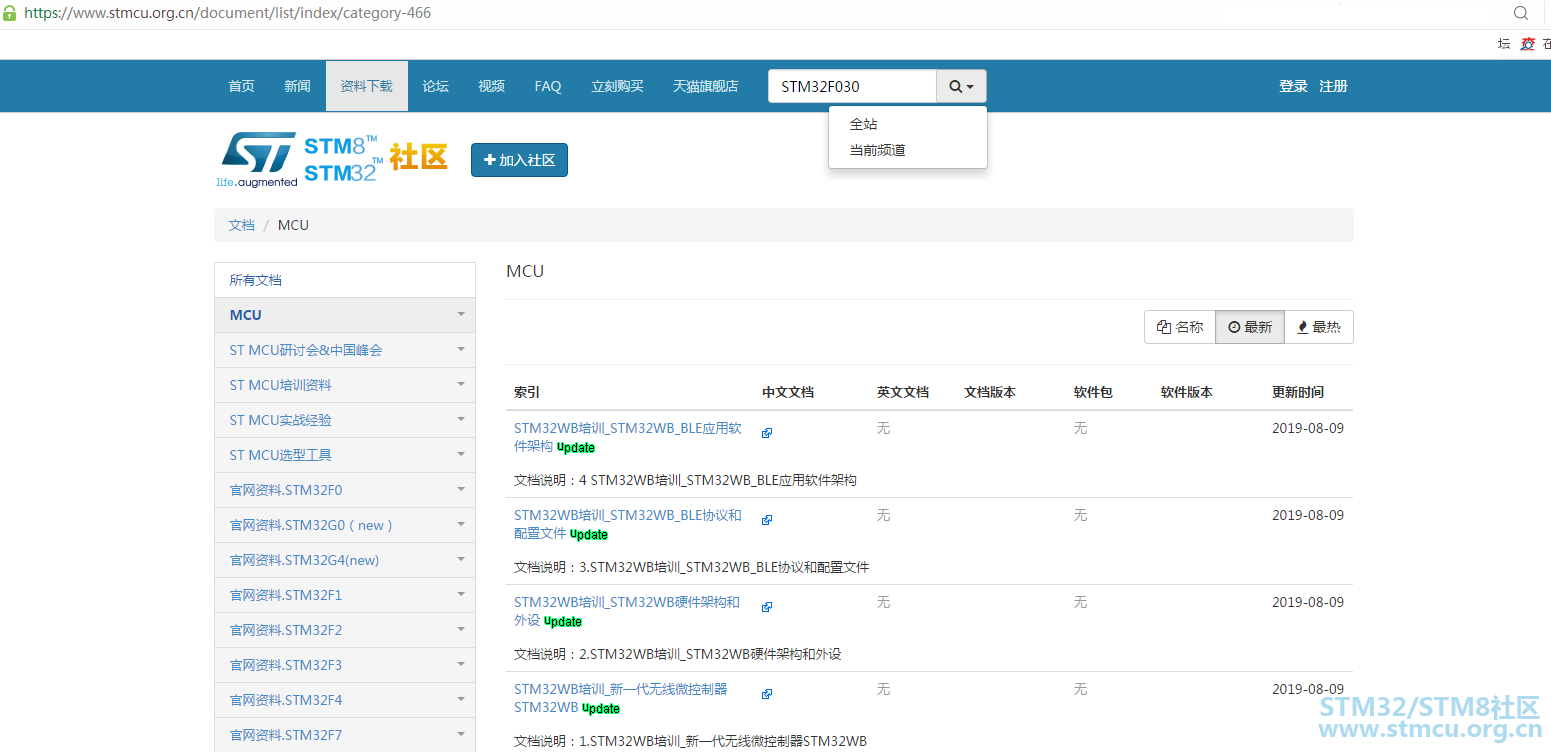Sort documents by 名称

(1180, 327)
